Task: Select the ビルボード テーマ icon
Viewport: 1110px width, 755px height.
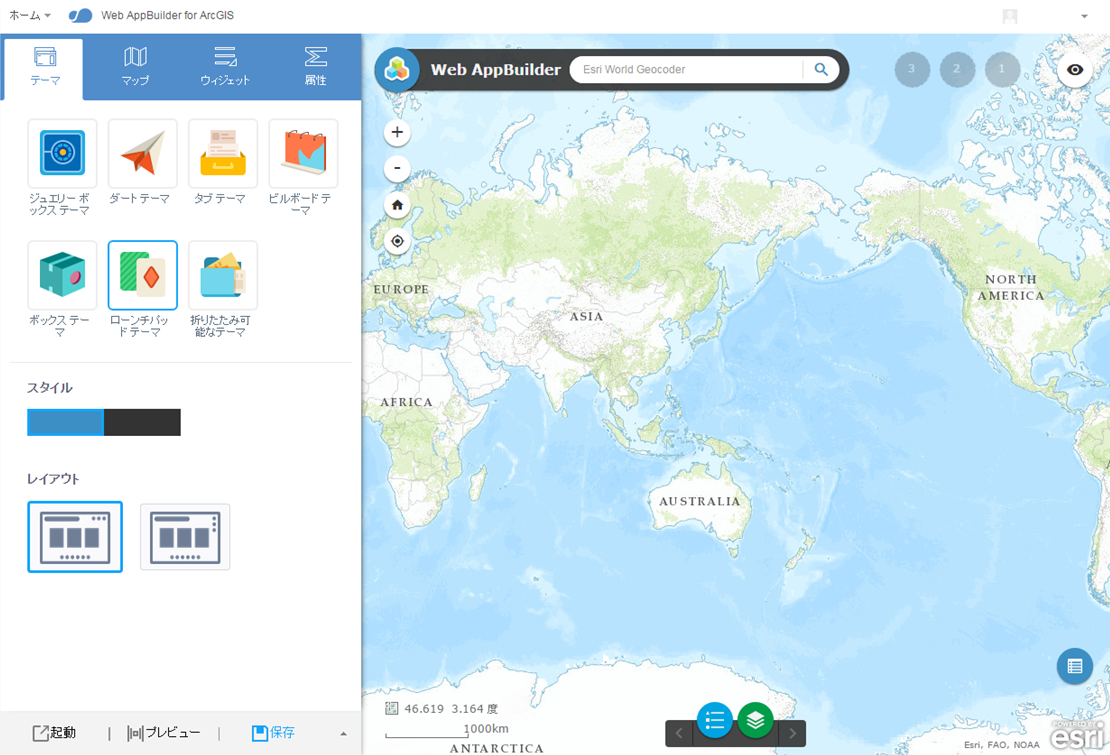Action: tap(303, 153)
